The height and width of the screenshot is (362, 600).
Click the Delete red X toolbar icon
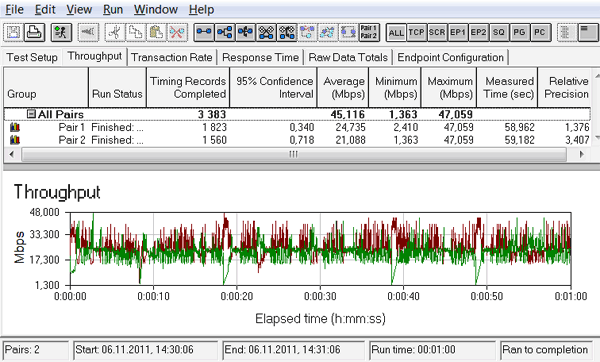coord(177,33)
